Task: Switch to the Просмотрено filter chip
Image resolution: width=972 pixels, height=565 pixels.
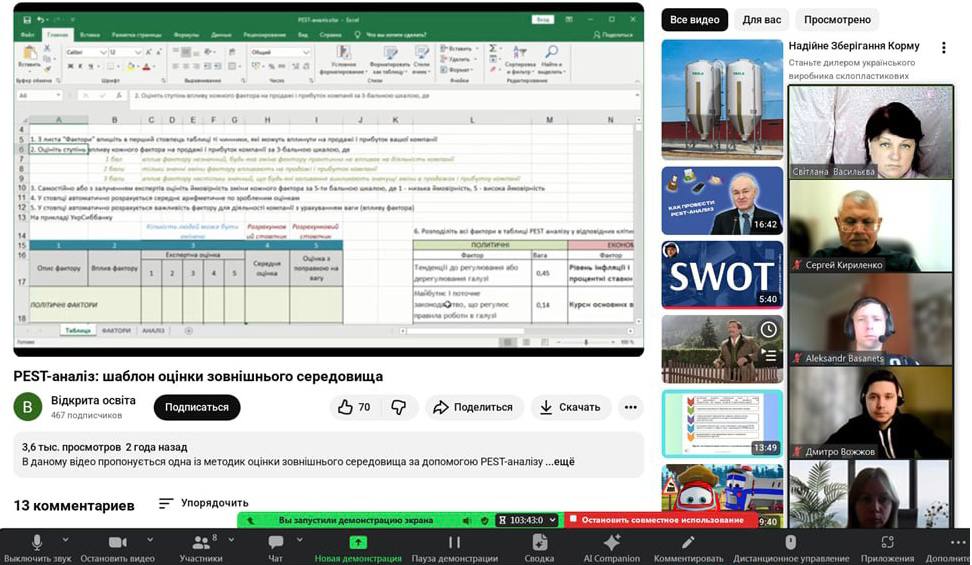Action: (x=837, y=19)
